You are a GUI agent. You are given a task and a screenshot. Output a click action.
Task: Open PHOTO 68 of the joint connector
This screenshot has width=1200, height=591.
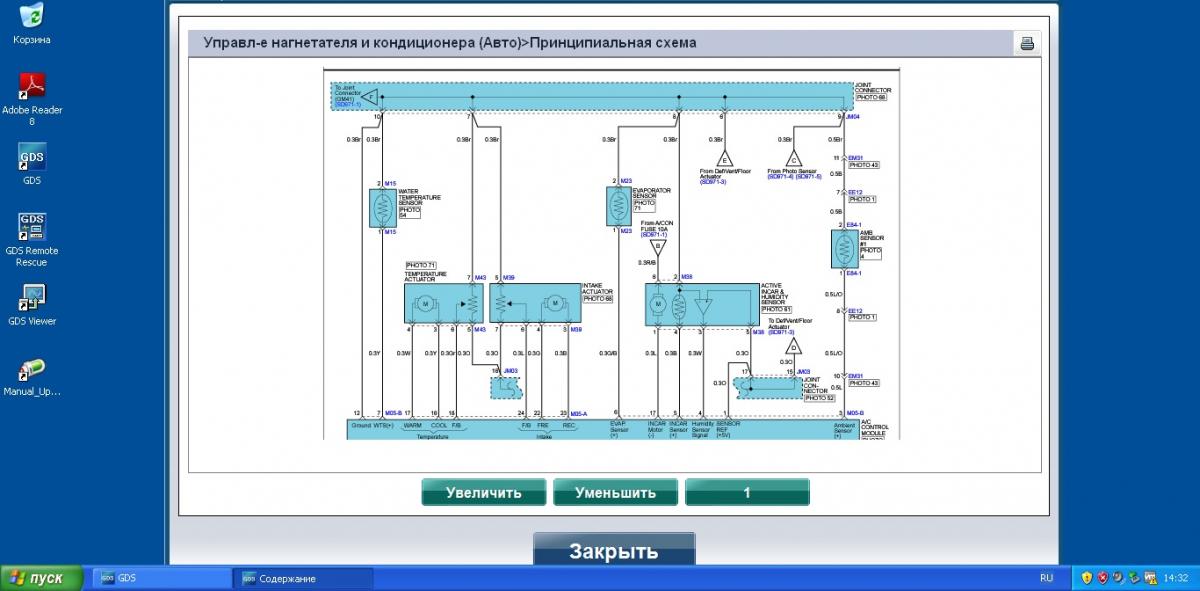click(870, 97)
